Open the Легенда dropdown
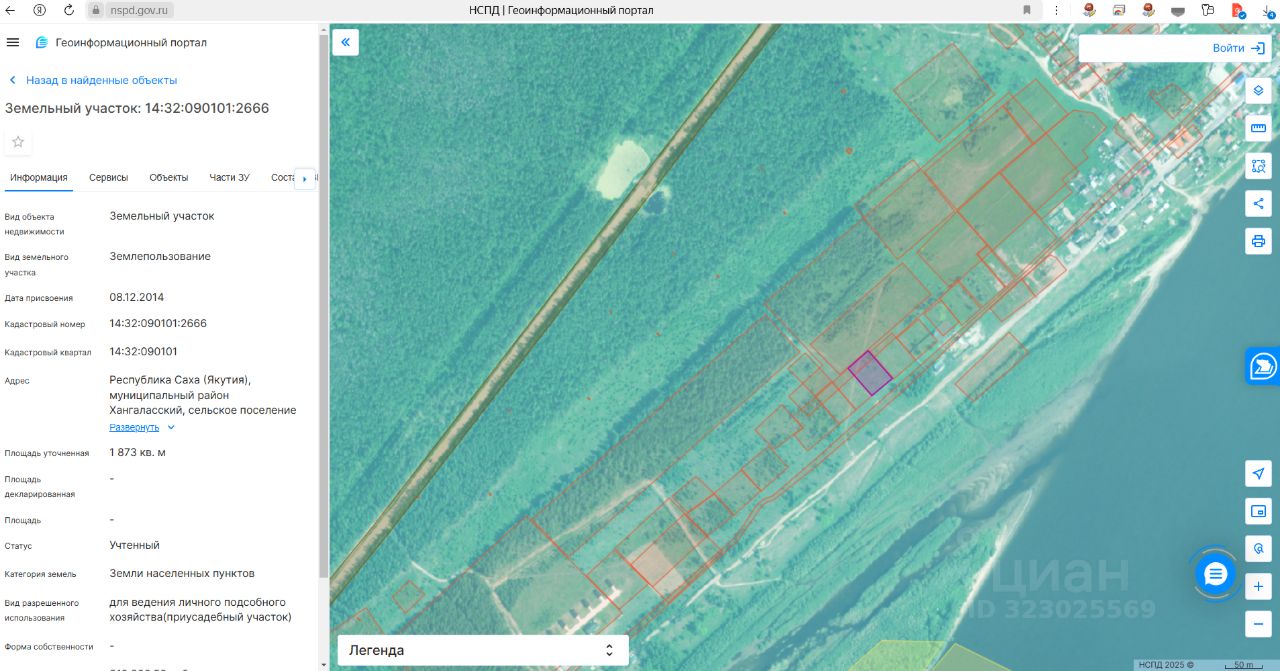Screen dimensions: 1280x671 [x=483, y=650]
